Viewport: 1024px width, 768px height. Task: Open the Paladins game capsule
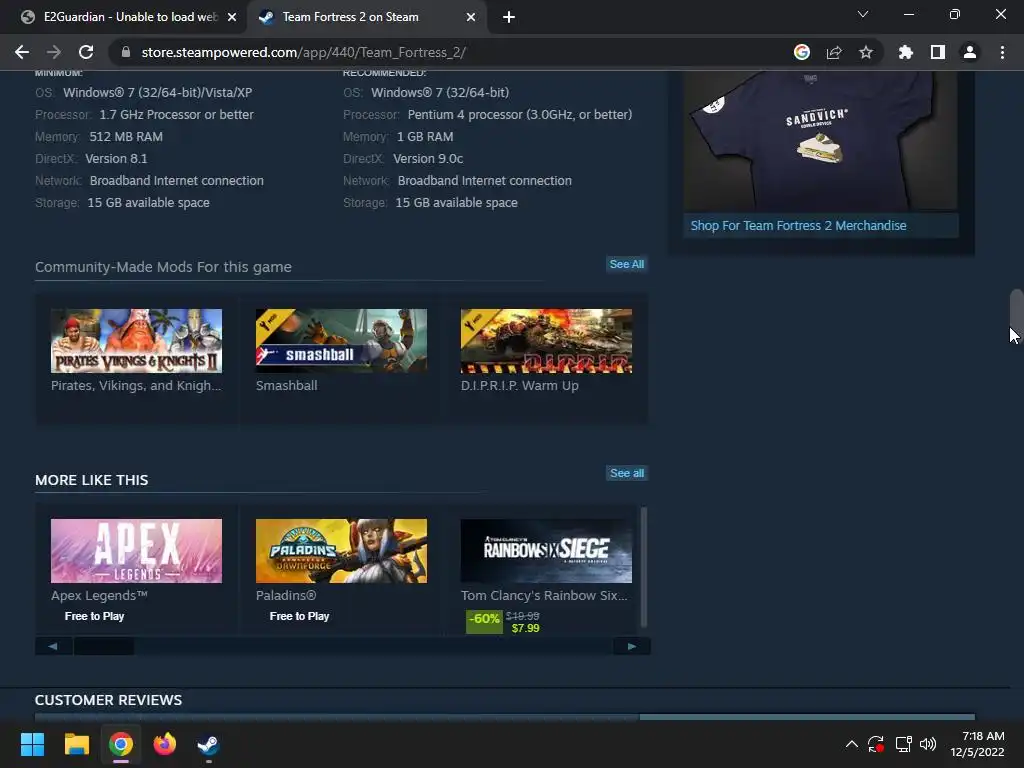pyautogui.click(x=342, y=551)
